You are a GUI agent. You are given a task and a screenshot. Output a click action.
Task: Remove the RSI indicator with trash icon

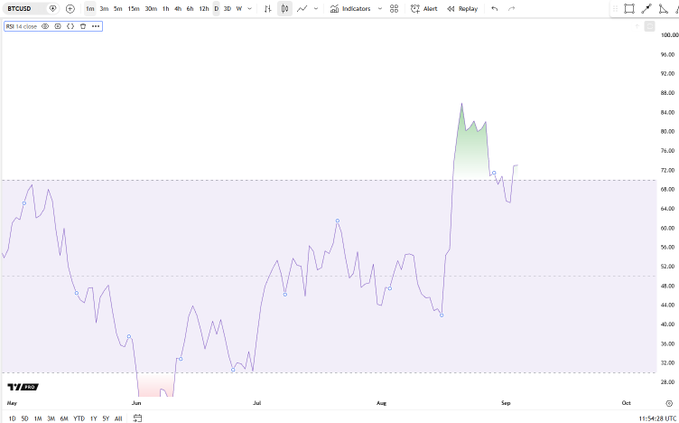[83, 26]
